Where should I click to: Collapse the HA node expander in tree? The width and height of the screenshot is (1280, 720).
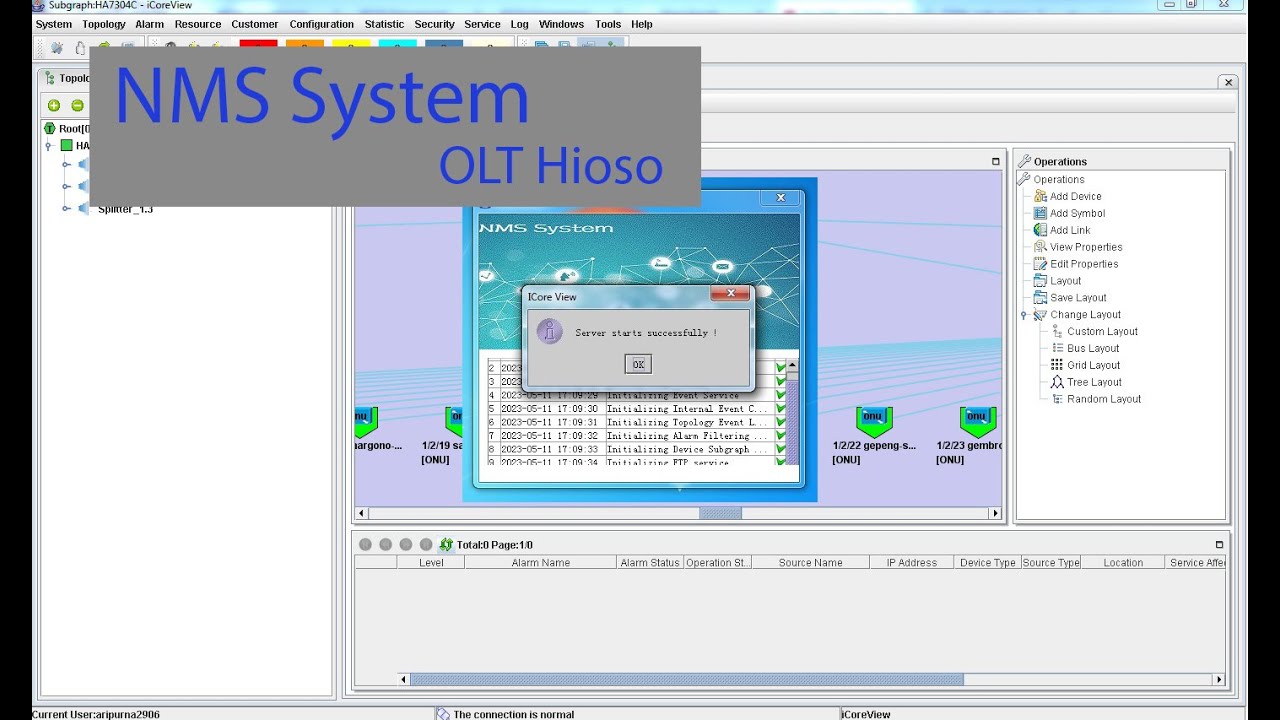[47, 146]
